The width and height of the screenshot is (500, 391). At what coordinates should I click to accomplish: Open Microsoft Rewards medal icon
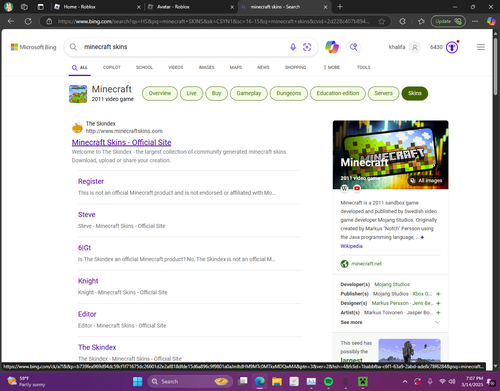452,47
